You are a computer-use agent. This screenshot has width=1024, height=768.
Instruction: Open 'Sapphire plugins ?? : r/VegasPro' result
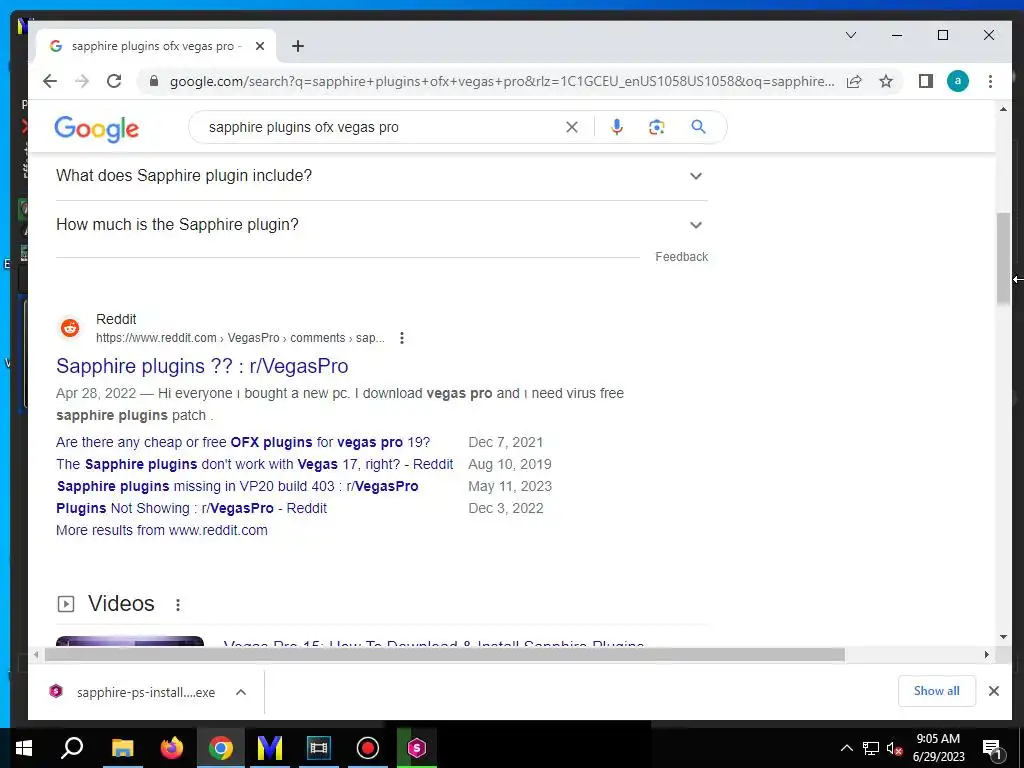(x=202, y=366)
